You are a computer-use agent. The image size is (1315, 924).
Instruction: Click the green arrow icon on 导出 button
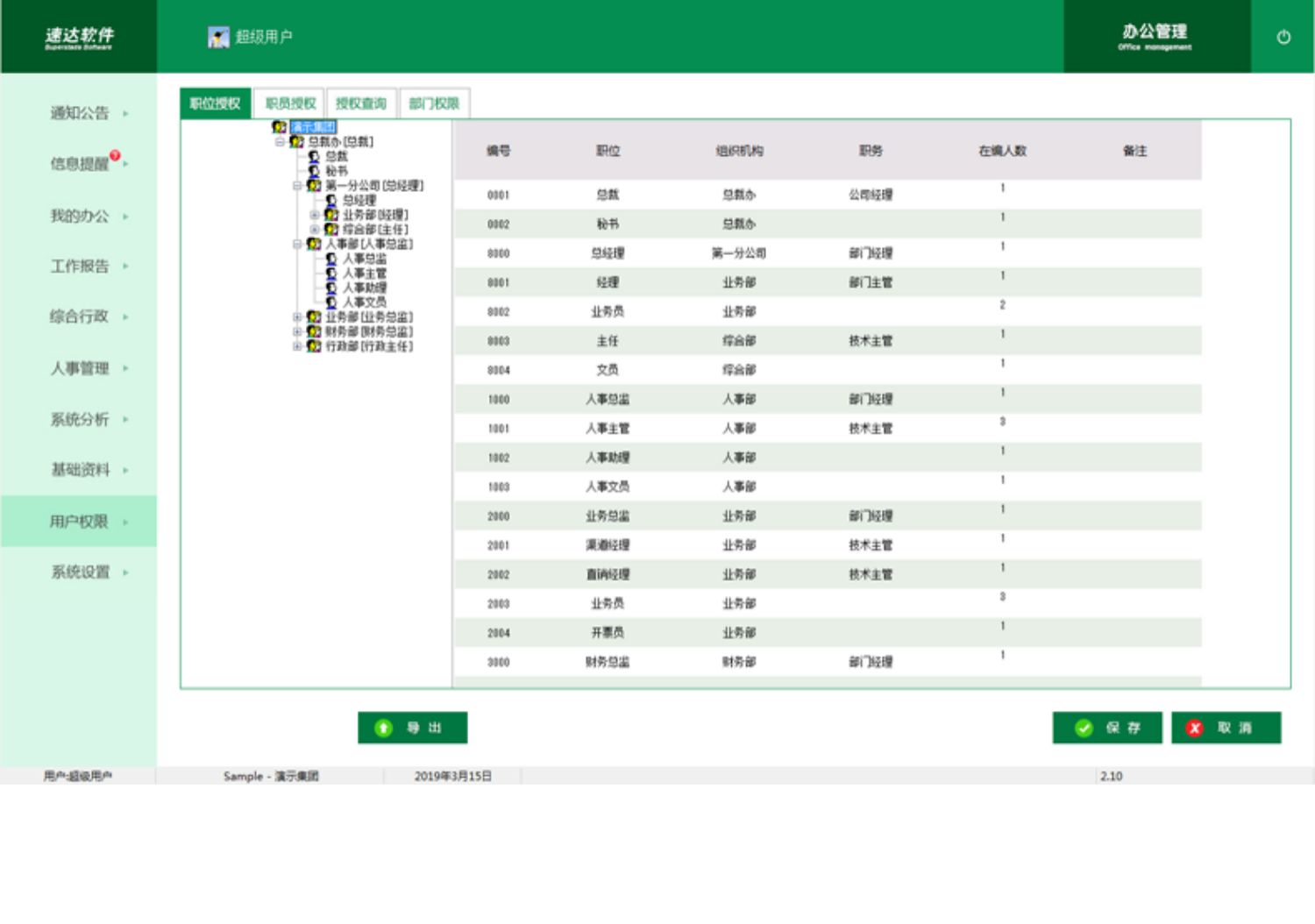(x=383, y=728)
